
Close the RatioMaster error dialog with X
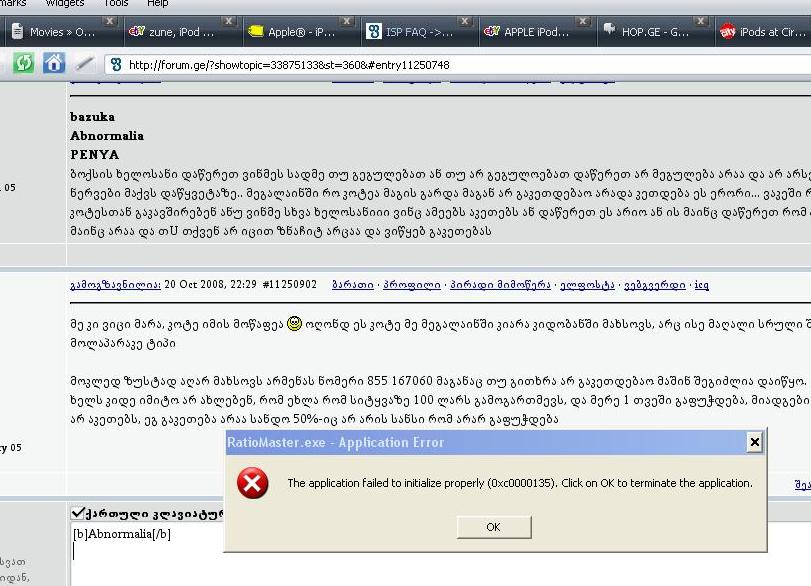pyautogui.click(x=755, y=442)
